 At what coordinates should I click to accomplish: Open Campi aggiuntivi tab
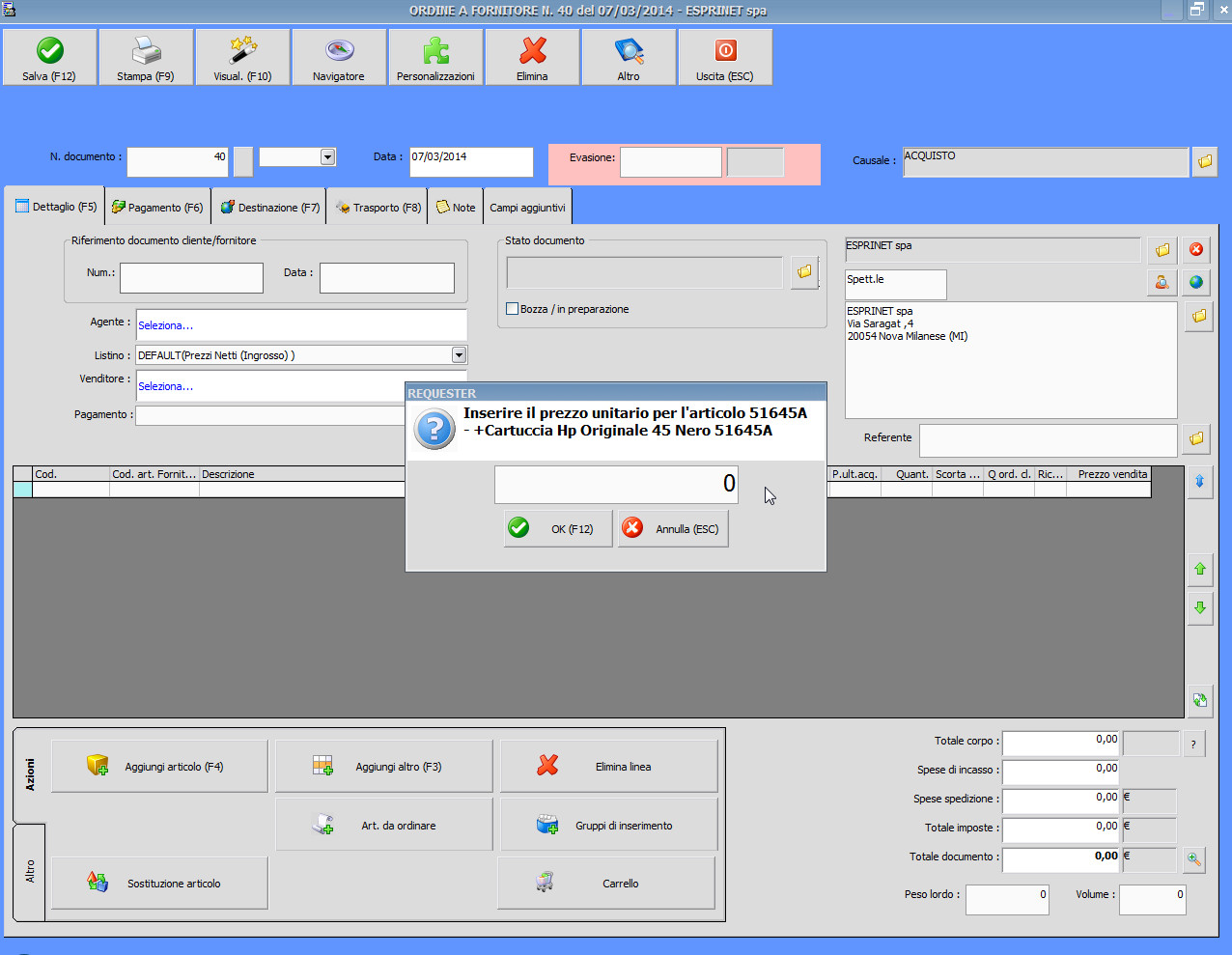tap(527, 208)
